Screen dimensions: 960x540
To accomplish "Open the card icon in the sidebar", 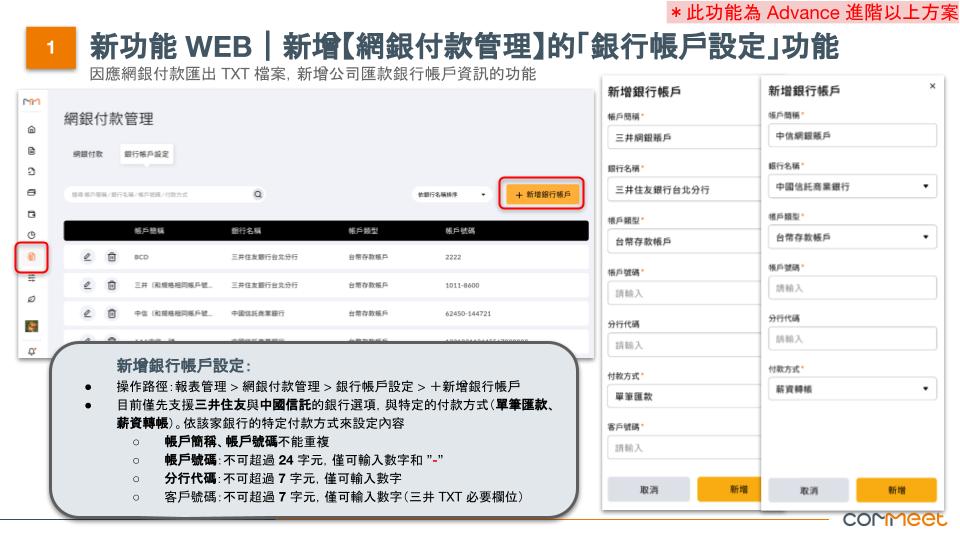I will [32, 192].
